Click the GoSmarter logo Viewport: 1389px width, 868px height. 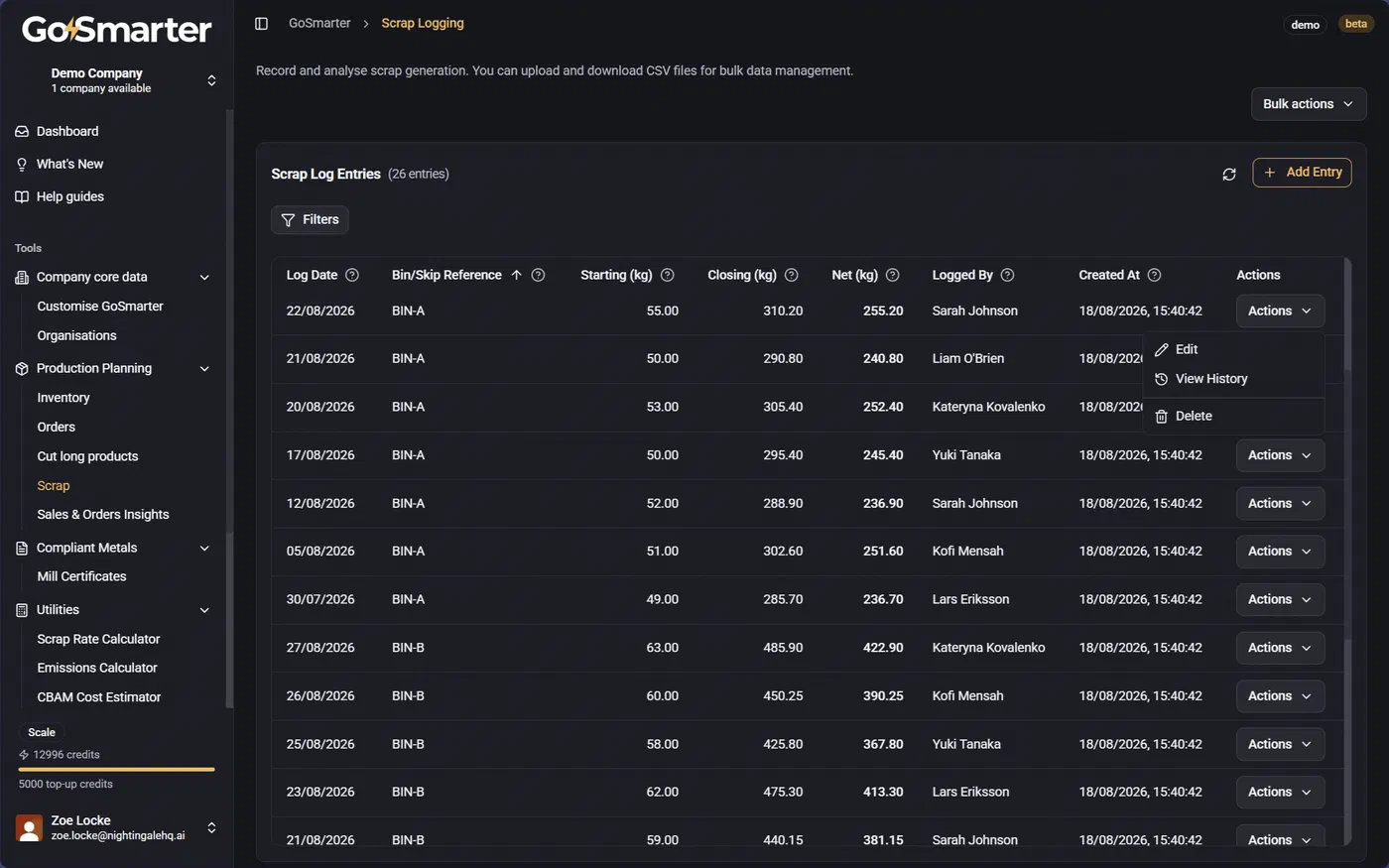117,30
